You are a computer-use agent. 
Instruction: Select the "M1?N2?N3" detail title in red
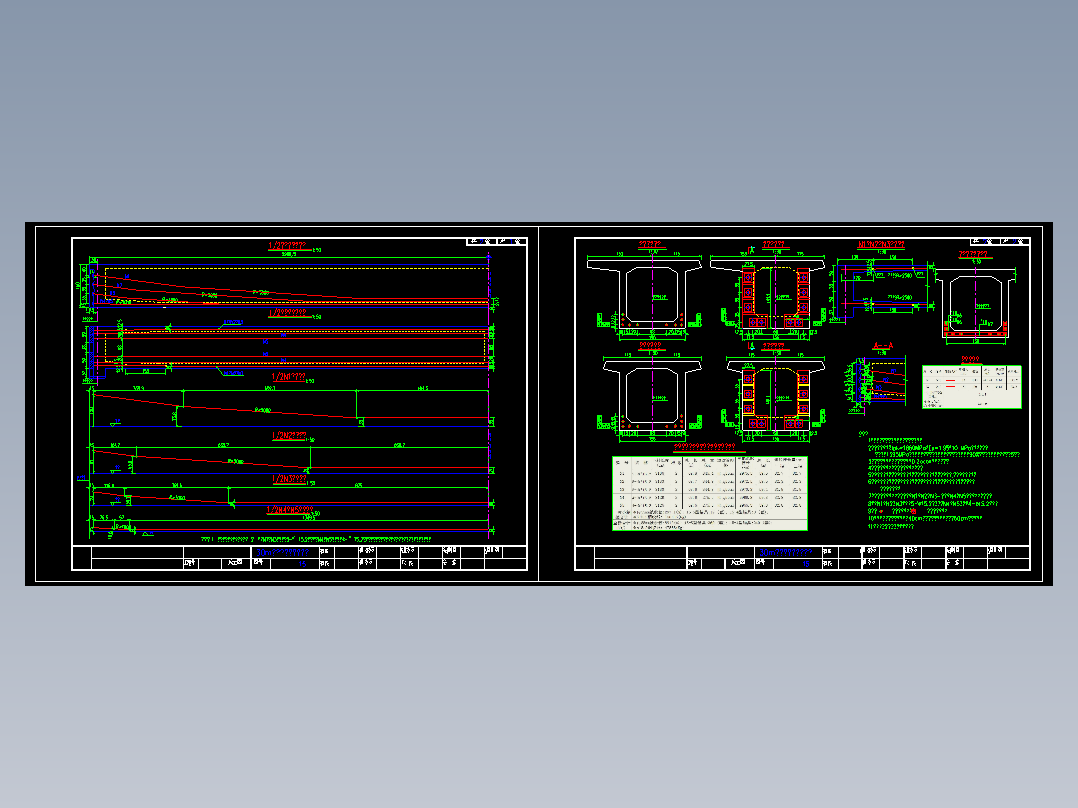point(881,245)
